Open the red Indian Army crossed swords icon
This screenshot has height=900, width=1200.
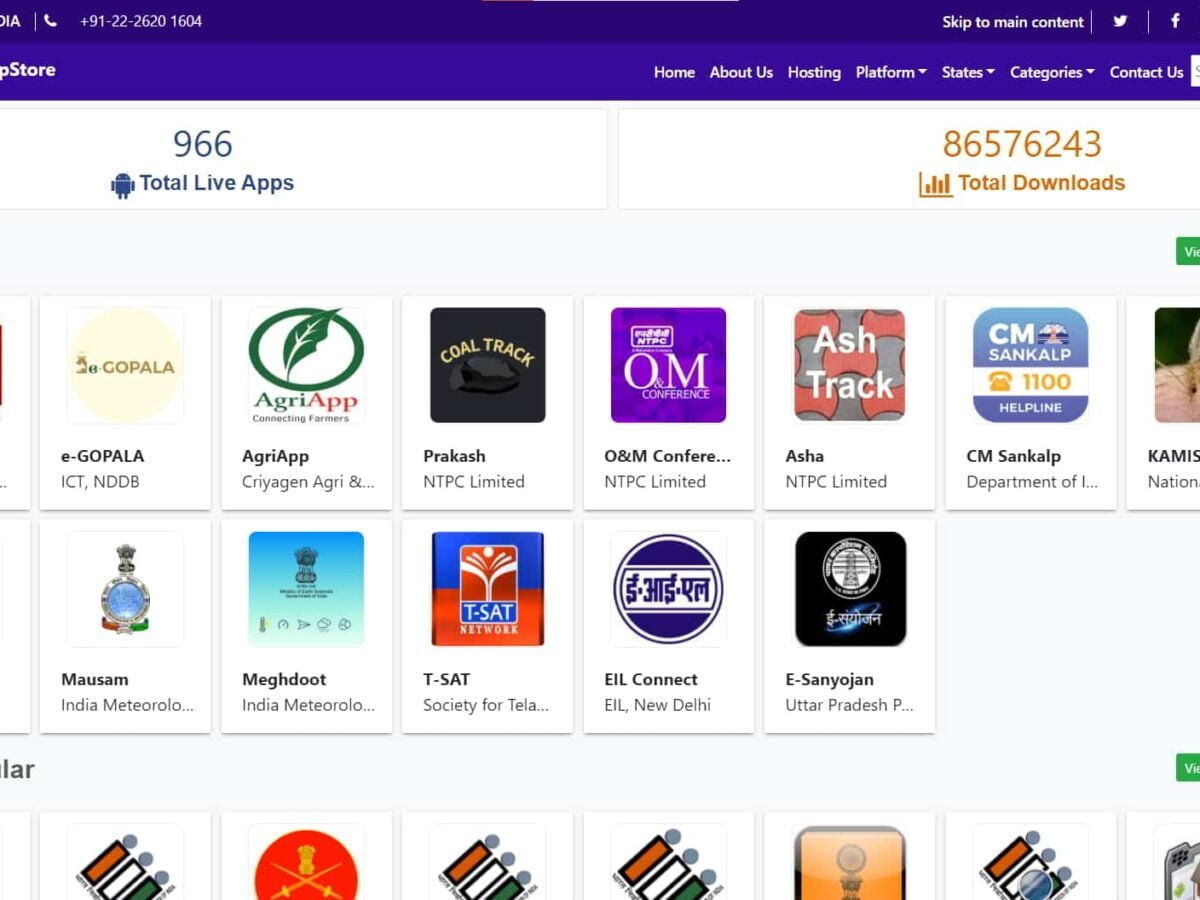(306, 862)
